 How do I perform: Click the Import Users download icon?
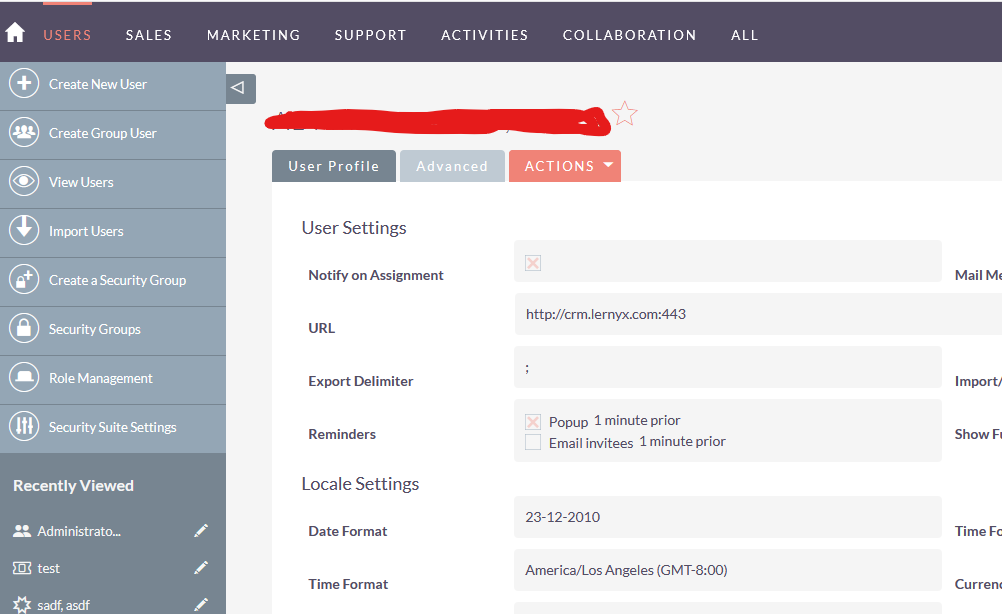(24, 231)
